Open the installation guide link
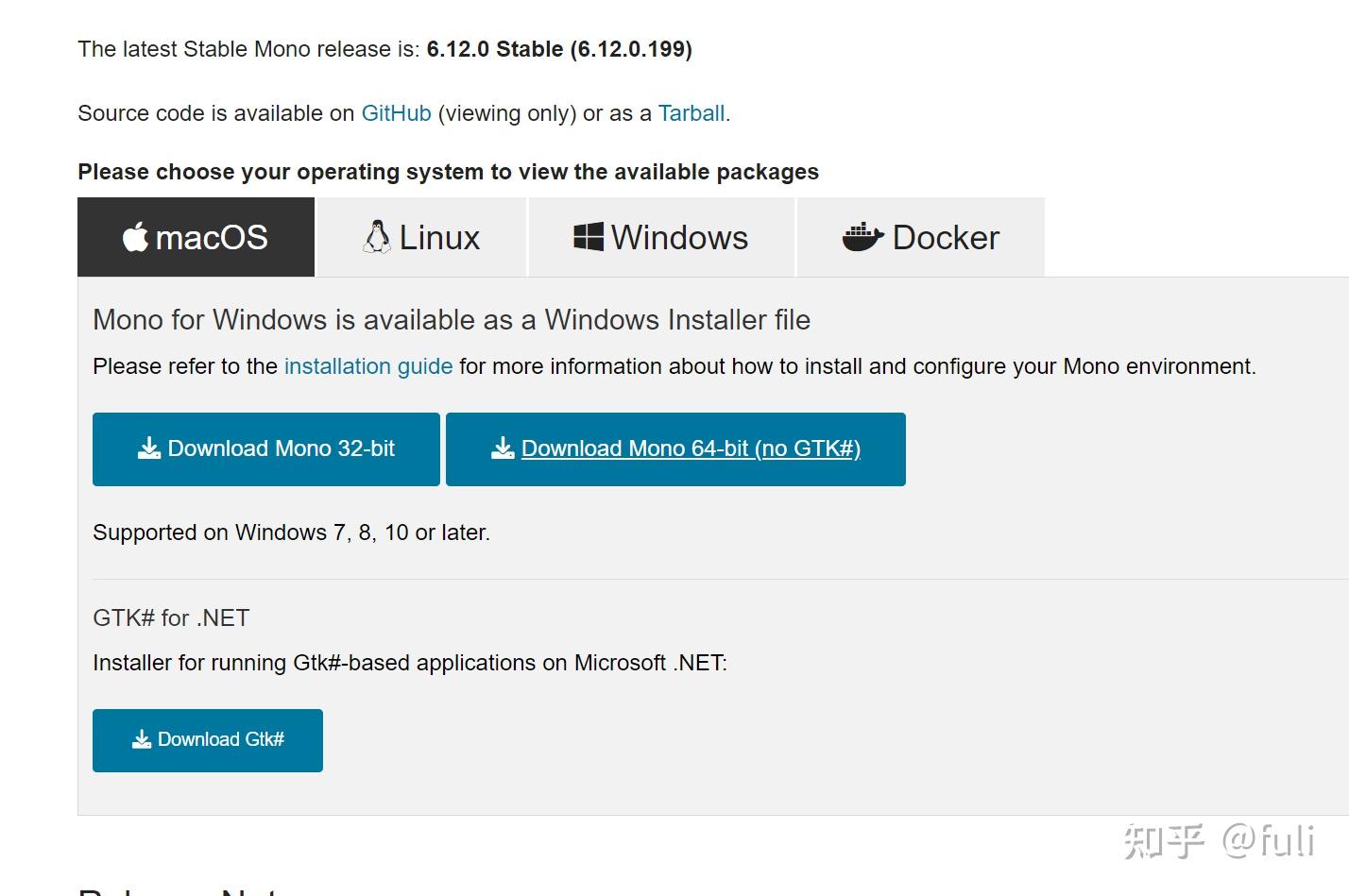This screenshot has width=1349, height=896. pos(368,366)
